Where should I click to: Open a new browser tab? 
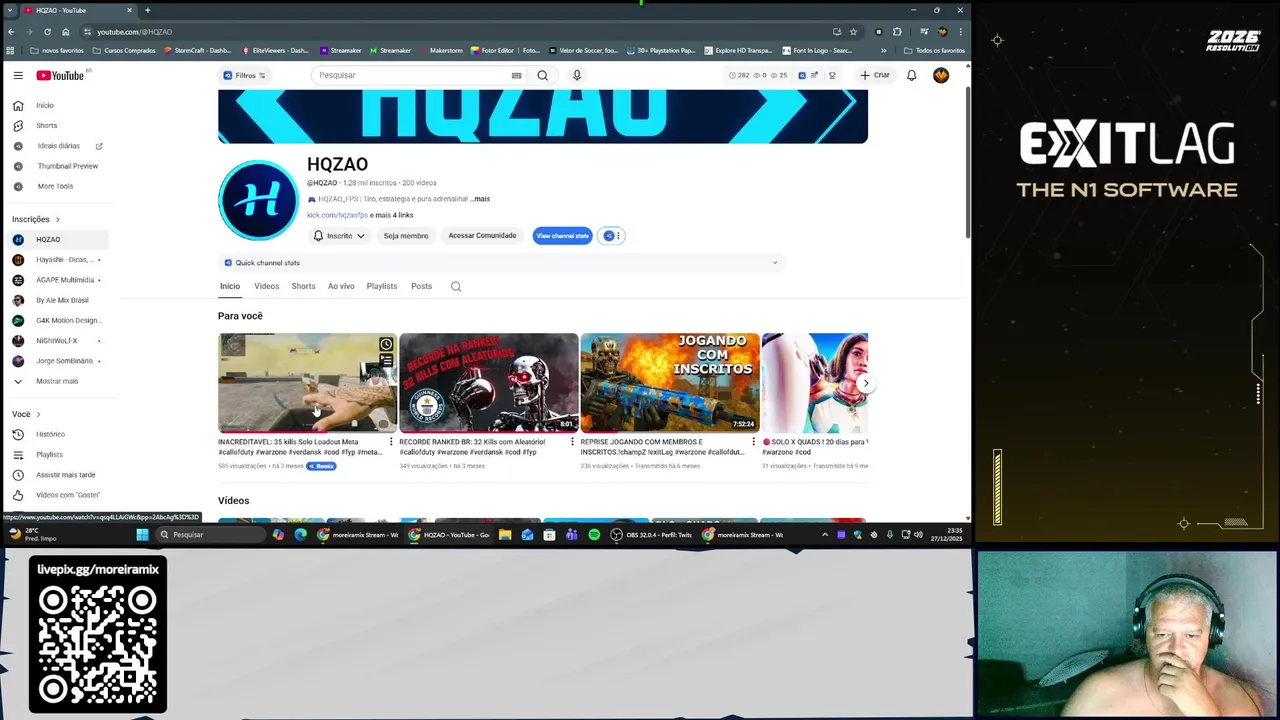click(147, 10)
